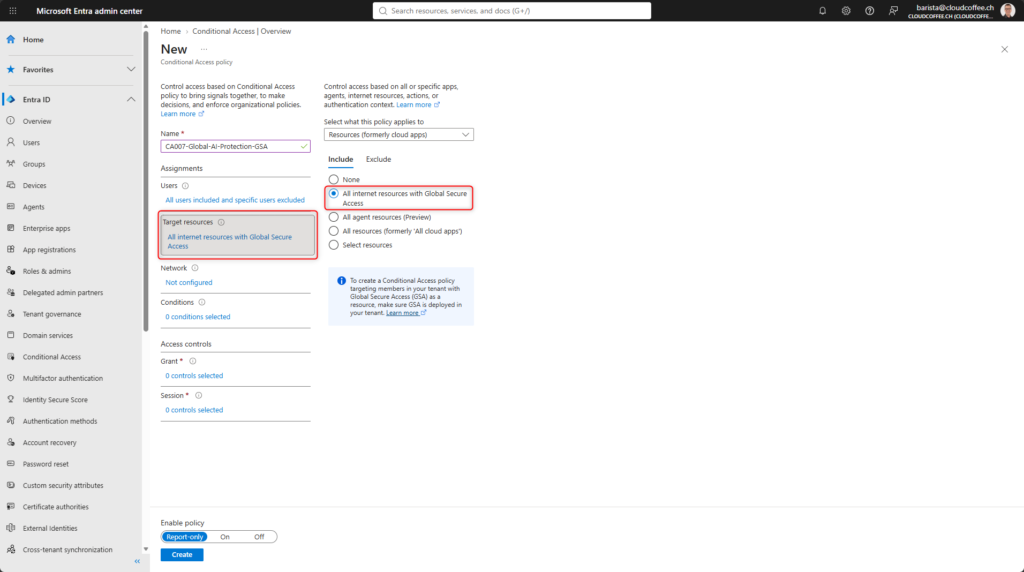Click the External Identities icon
This screenshot has height=572, width=1024.
tap(10, 528)
